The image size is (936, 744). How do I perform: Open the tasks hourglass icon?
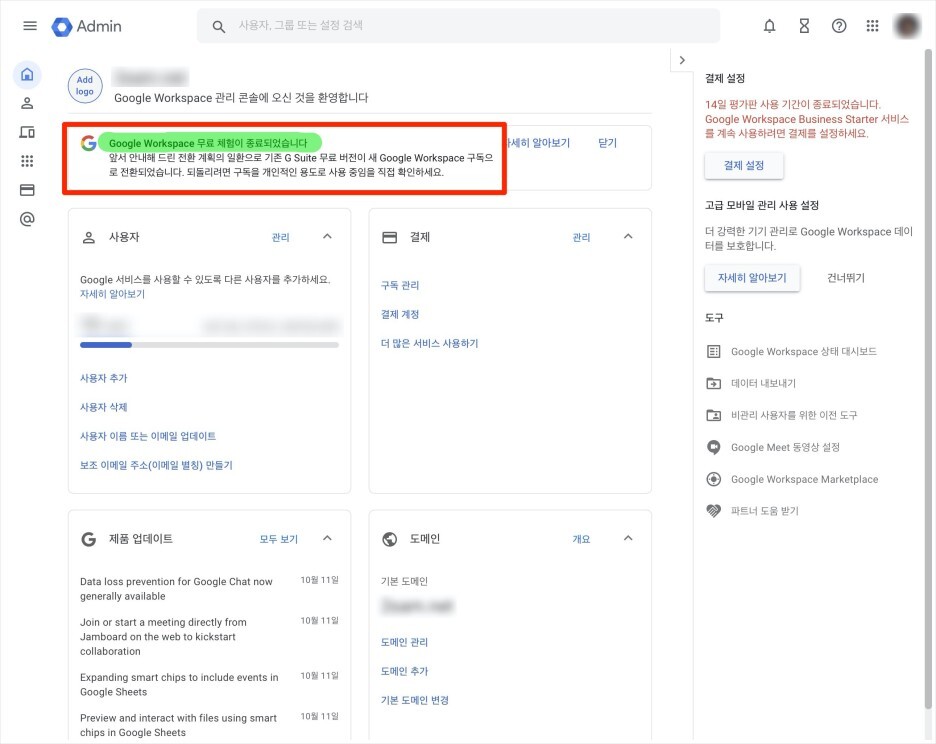click(x=804, y=26)
